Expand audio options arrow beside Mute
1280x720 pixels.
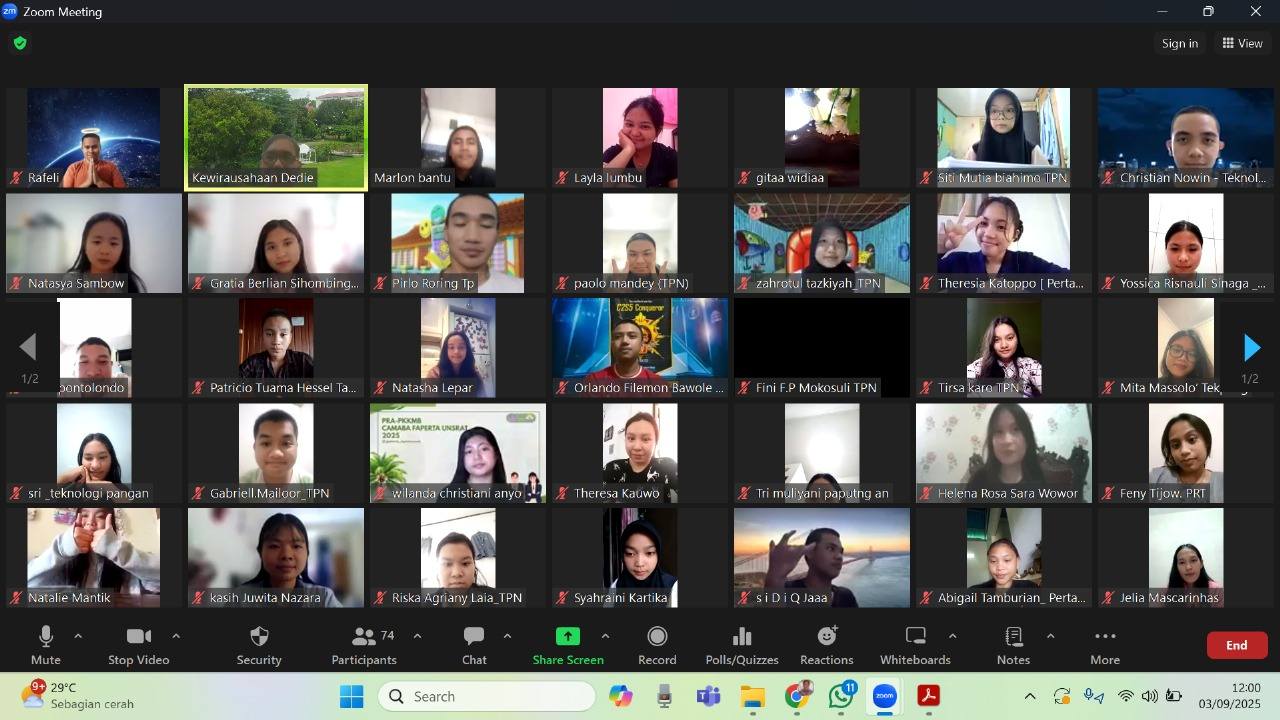click(x=78, y=636)
